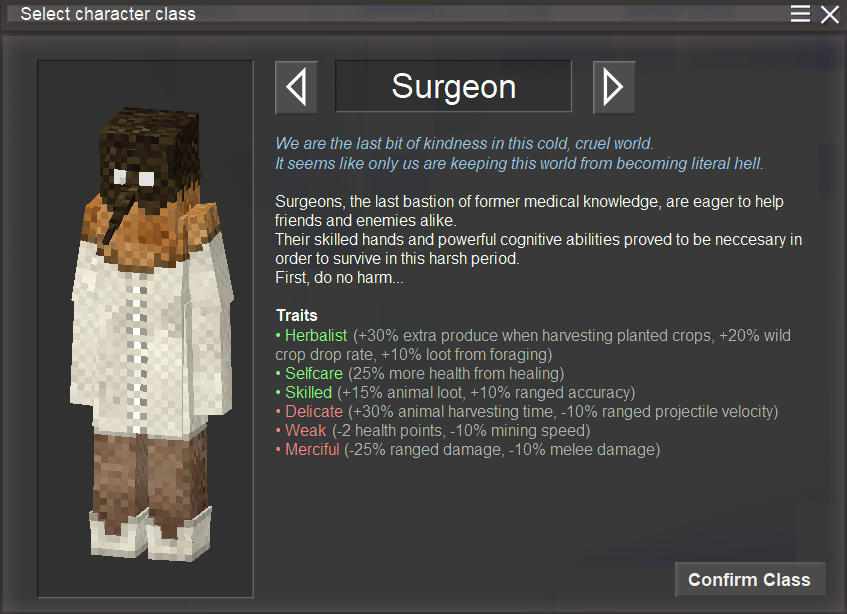Click the Surgeon character model preview
The height and width of the screenshot is (614, 847).
(x=145, y=328)
